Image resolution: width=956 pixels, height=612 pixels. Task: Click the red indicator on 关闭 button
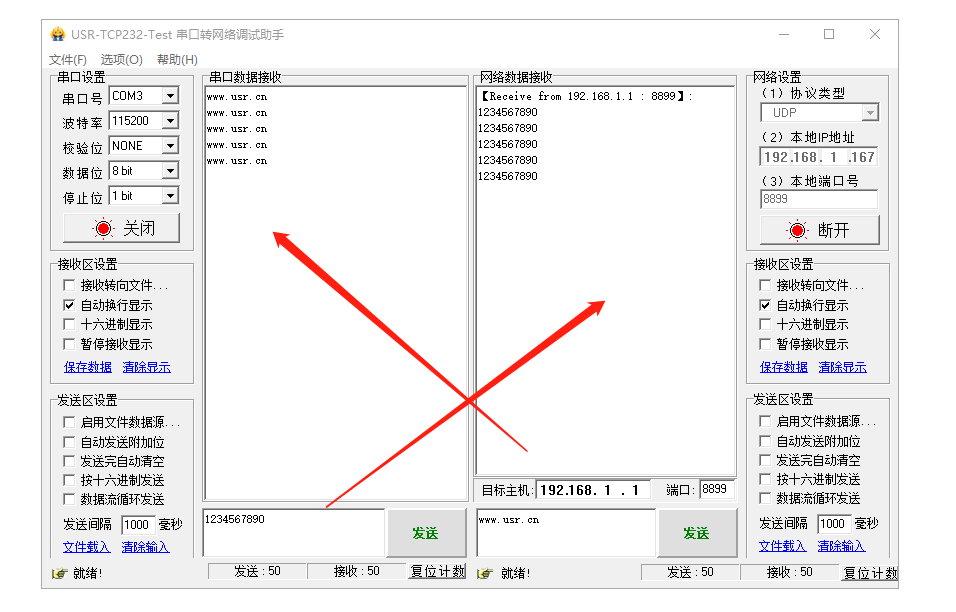[103, 229]
